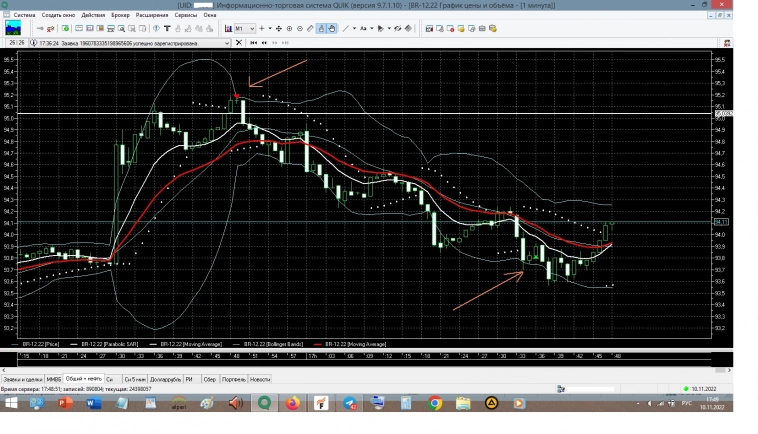Image resolution: width=758 pixels, height=434 pixels.
Task: Click the PowerPoint icon in taskbar
Action: pos(65,403)
